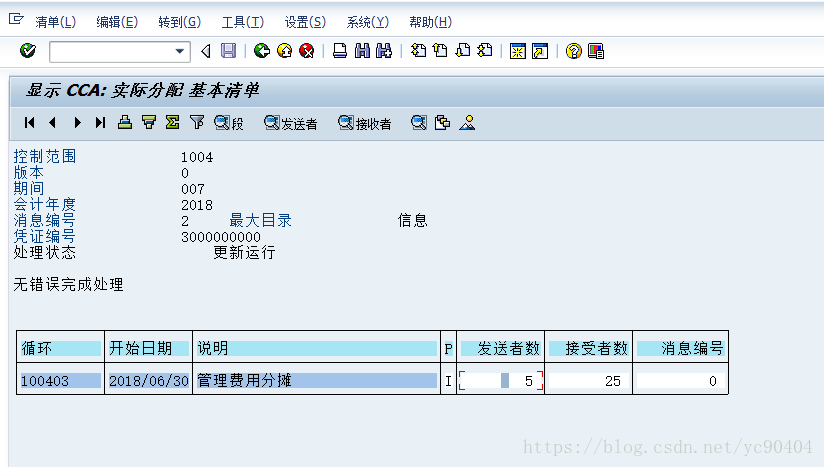Click the 发送者数 column header
Viewport: 824px width, 467px height.
[x=501, y=348]
